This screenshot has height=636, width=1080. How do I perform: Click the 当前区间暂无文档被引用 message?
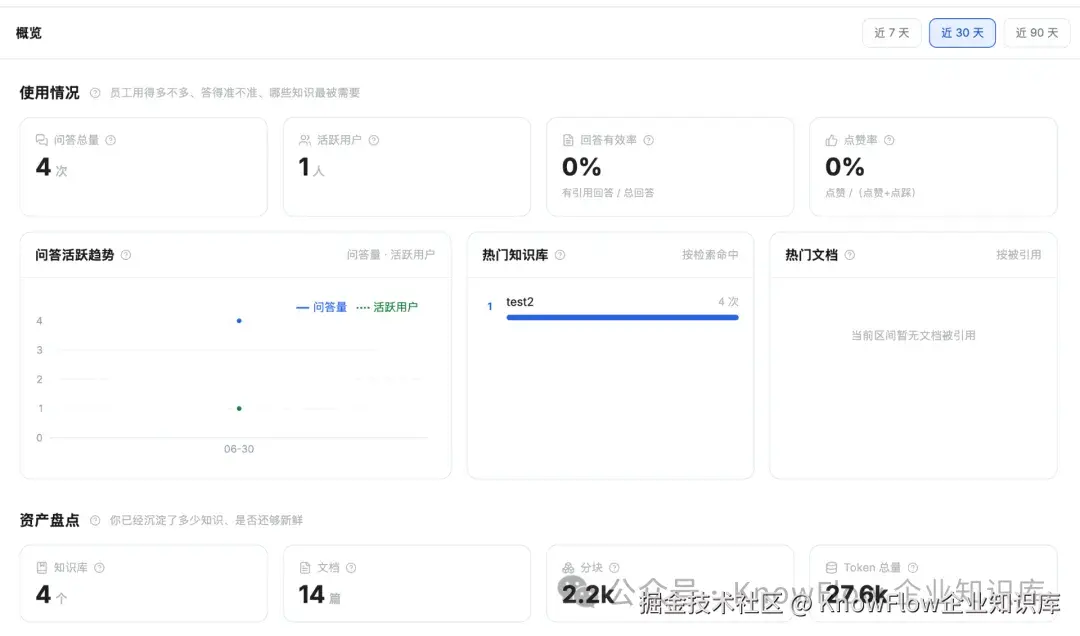pyautogui.click(x=913, y=336)
